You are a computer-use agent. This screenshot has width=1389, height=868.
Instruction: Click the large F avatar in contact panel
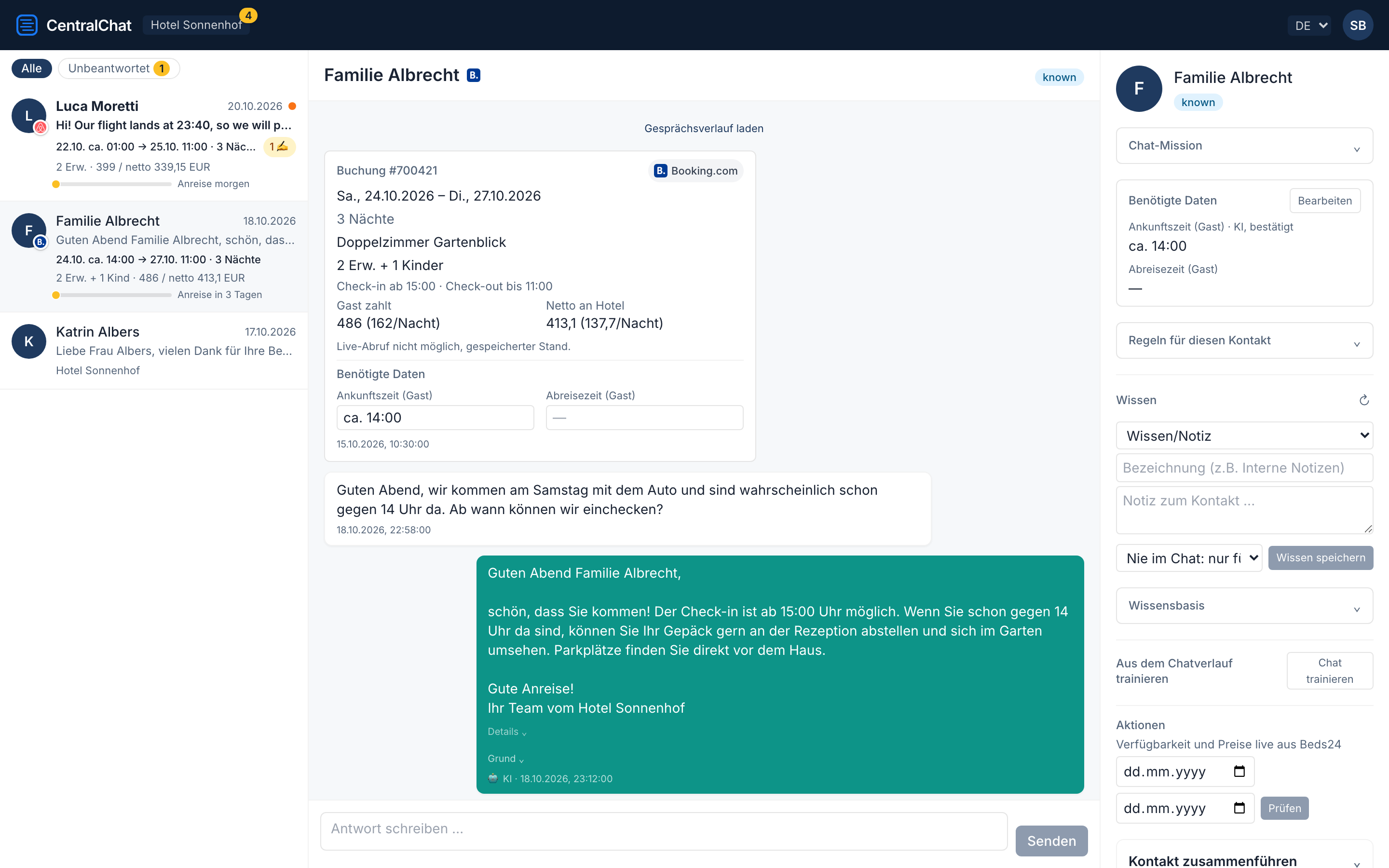click(1139, 89)
